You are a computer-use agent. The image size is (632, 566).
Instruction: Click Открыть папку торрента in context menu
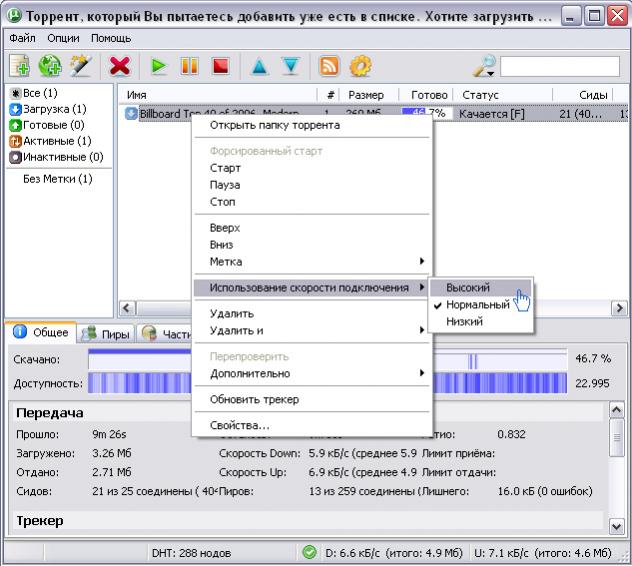pyautogui.click(x=273, y=125)
